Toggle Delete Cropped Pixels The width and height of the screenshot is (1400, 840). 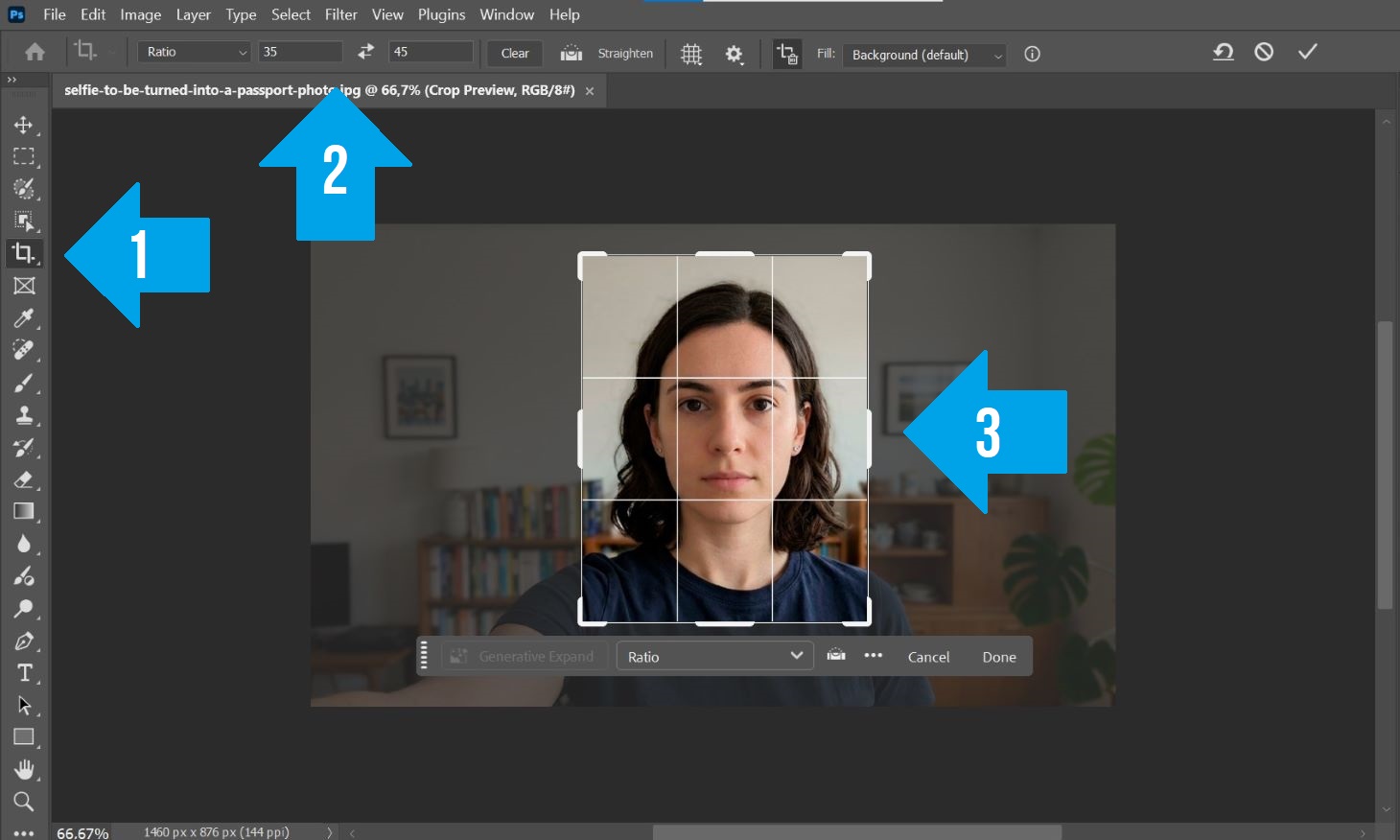tap(786, 55)
